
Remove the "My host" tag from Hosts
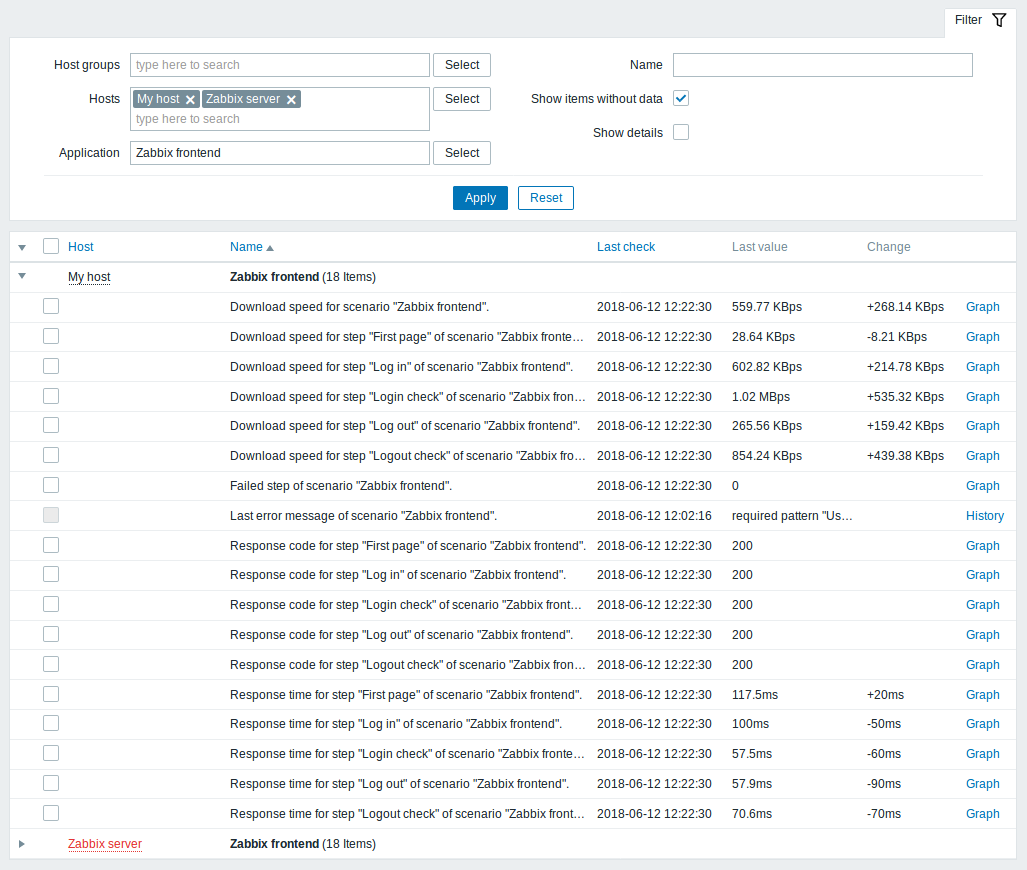click(190, 100)
